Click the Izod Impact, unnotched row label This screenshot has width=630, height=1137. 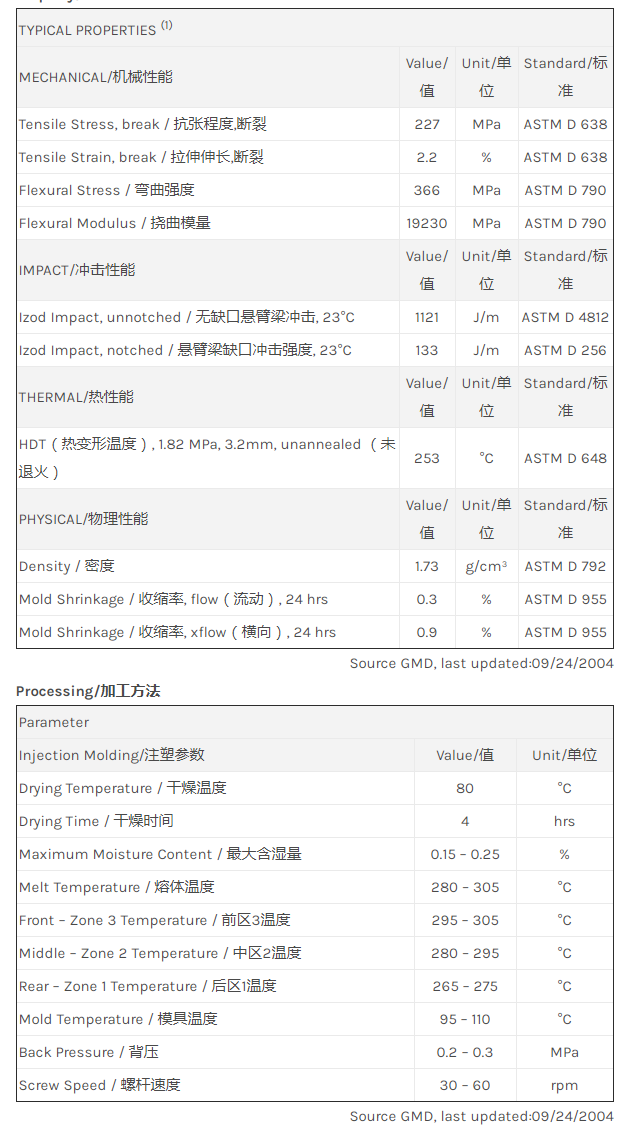pyautogui.click(x=187, y=317)
